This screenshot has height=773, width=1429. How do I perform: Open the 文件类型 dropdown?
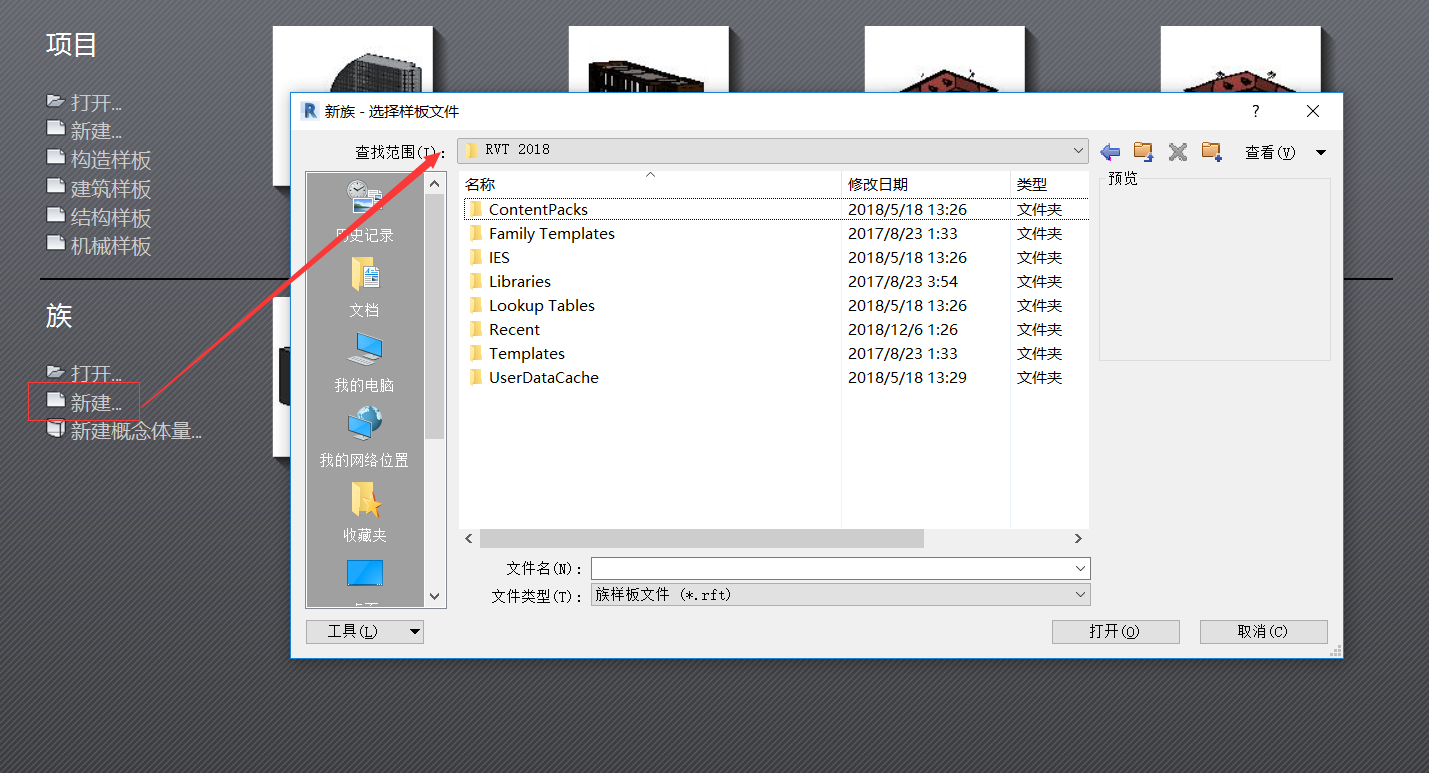click(840, 595)
